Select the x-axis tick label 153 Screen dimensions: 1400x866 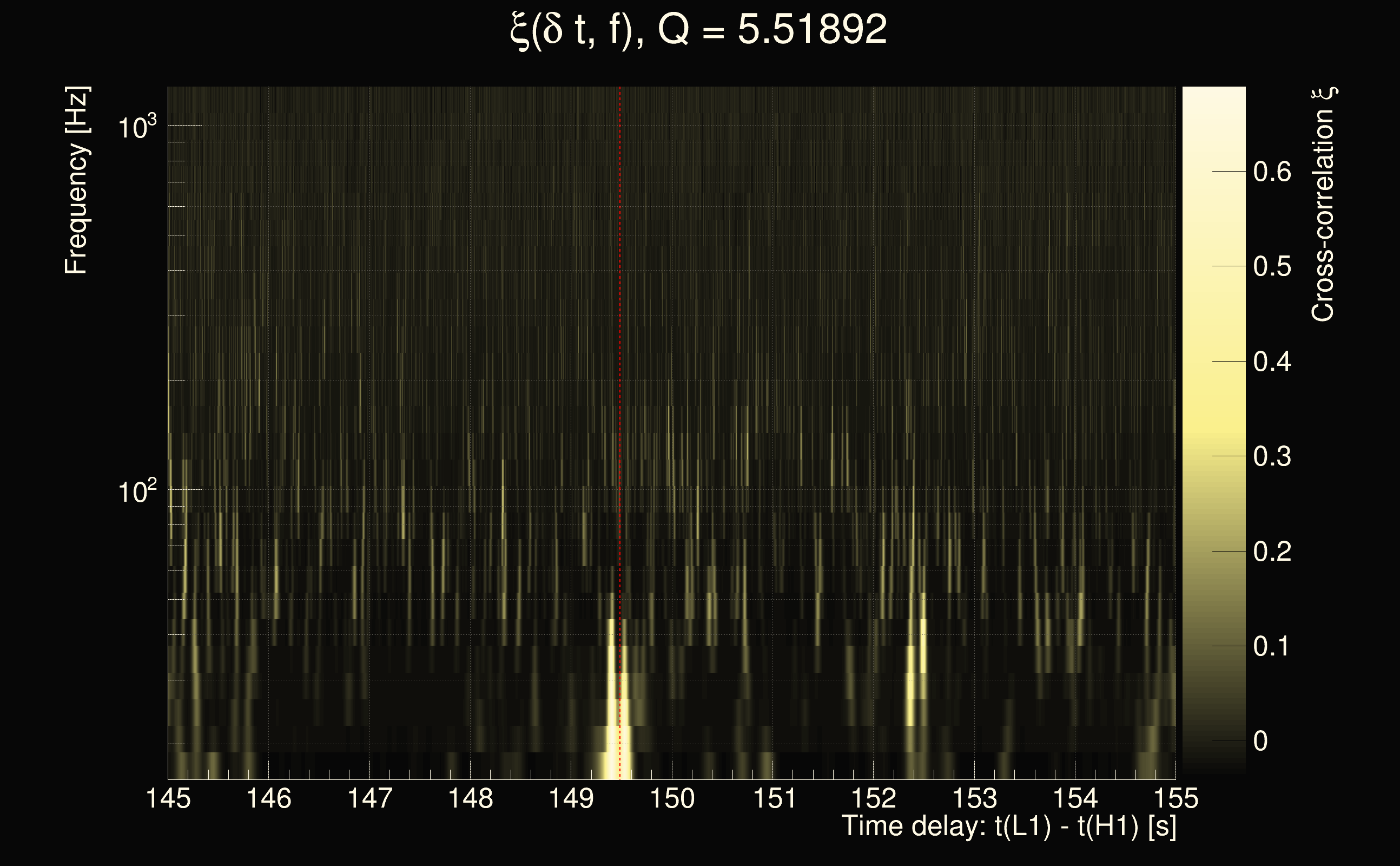pyautogui.click(x=974, y=798)
